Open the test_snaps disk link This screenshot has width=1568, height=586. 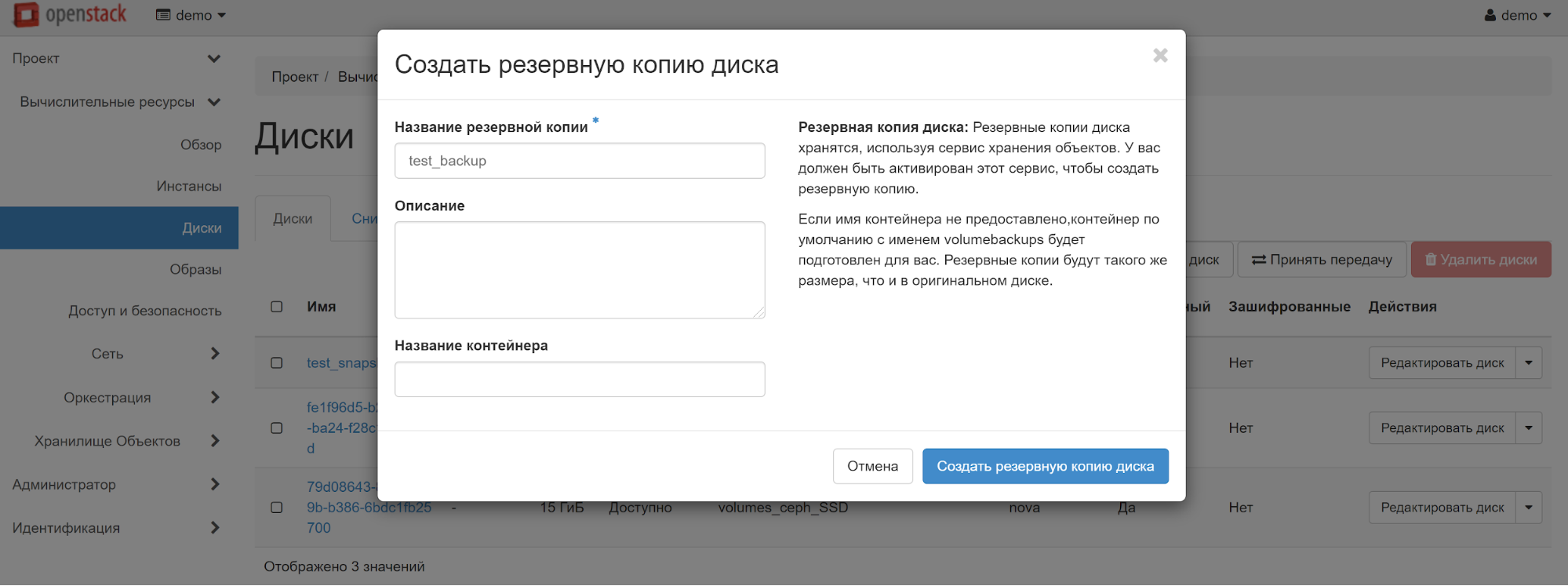pyautogui.click(x=342, y=363)
